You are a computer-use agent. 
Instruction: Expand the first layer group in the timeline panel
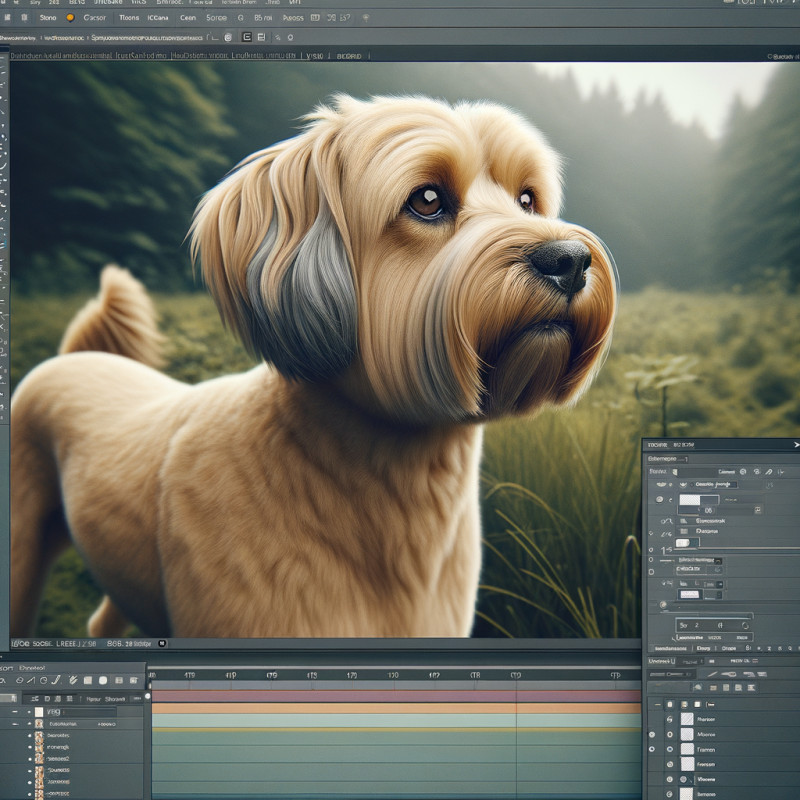point(16,711)
